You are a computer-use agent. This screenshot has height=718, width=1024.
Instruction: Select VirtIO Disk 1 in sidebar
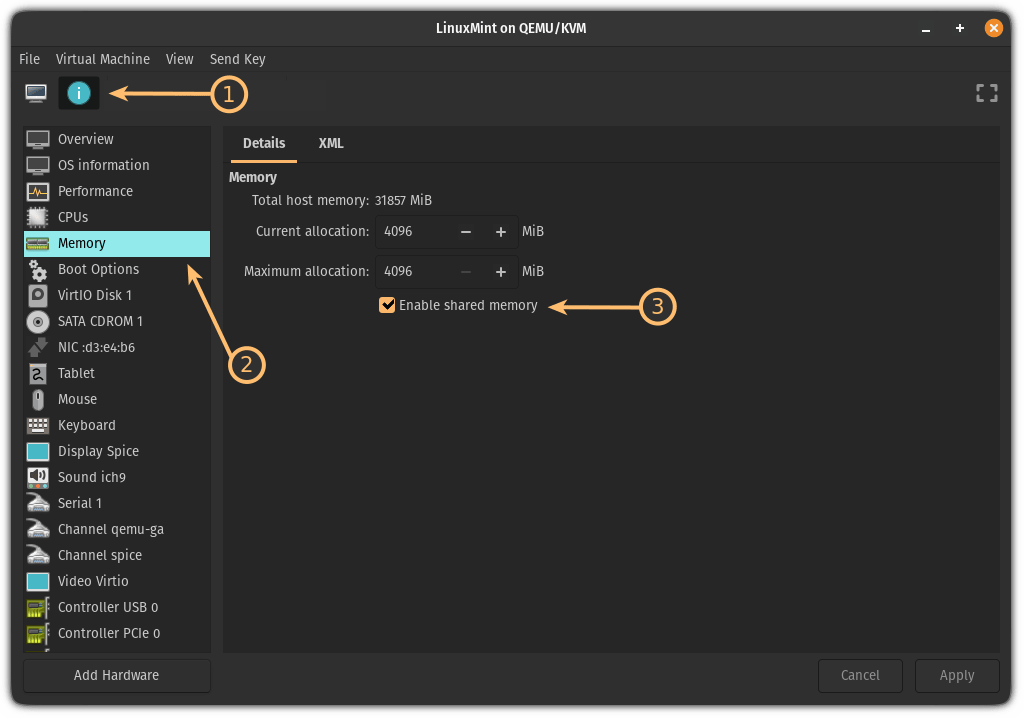(94, 295)
